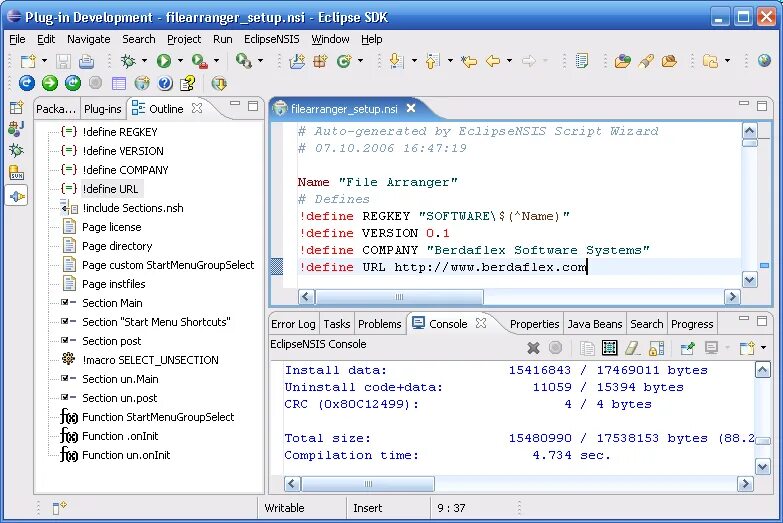The width and height of the screenshot is (783, 523).
Task: Click the Java perspective icon in sidebar
Action: (x=16, y=129)
